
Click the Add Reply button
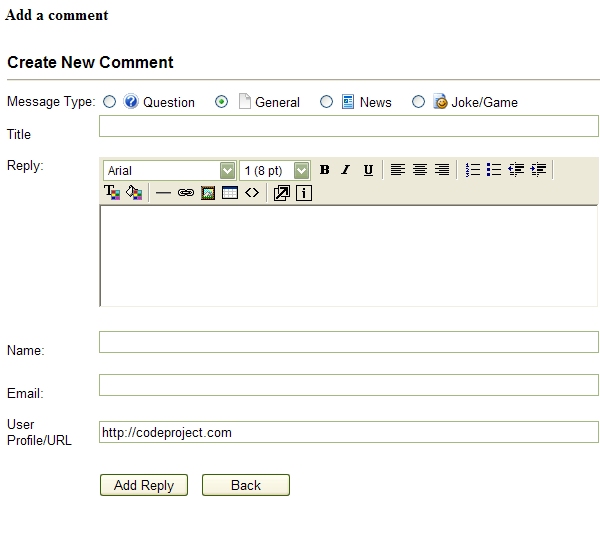(144, 485)
